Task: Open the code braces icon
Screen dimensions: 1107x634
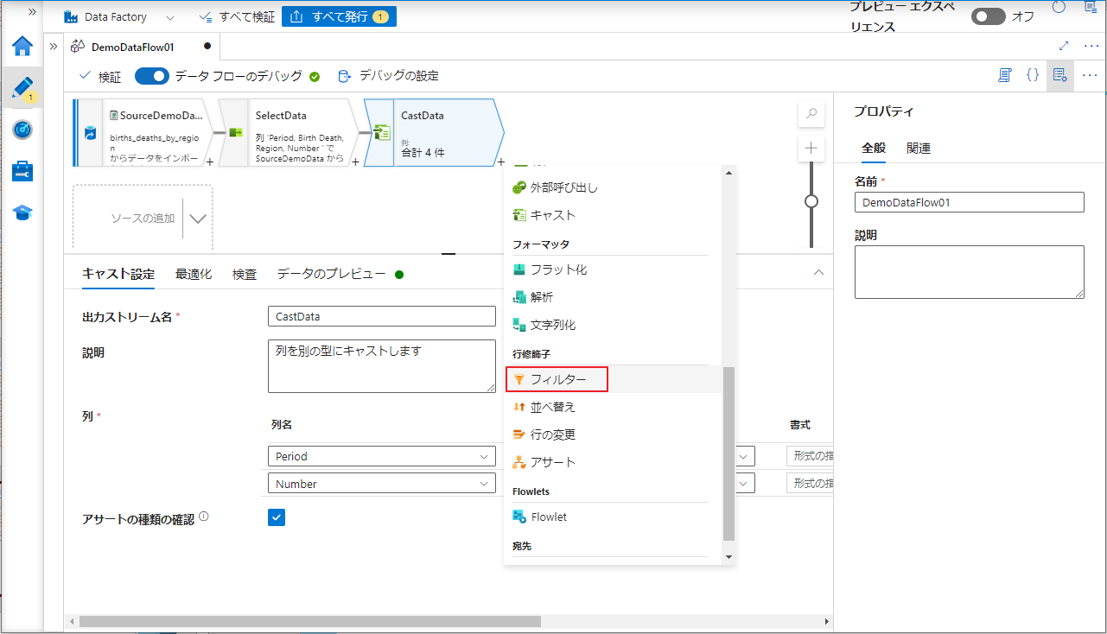Action: (x=1032, y=75)
